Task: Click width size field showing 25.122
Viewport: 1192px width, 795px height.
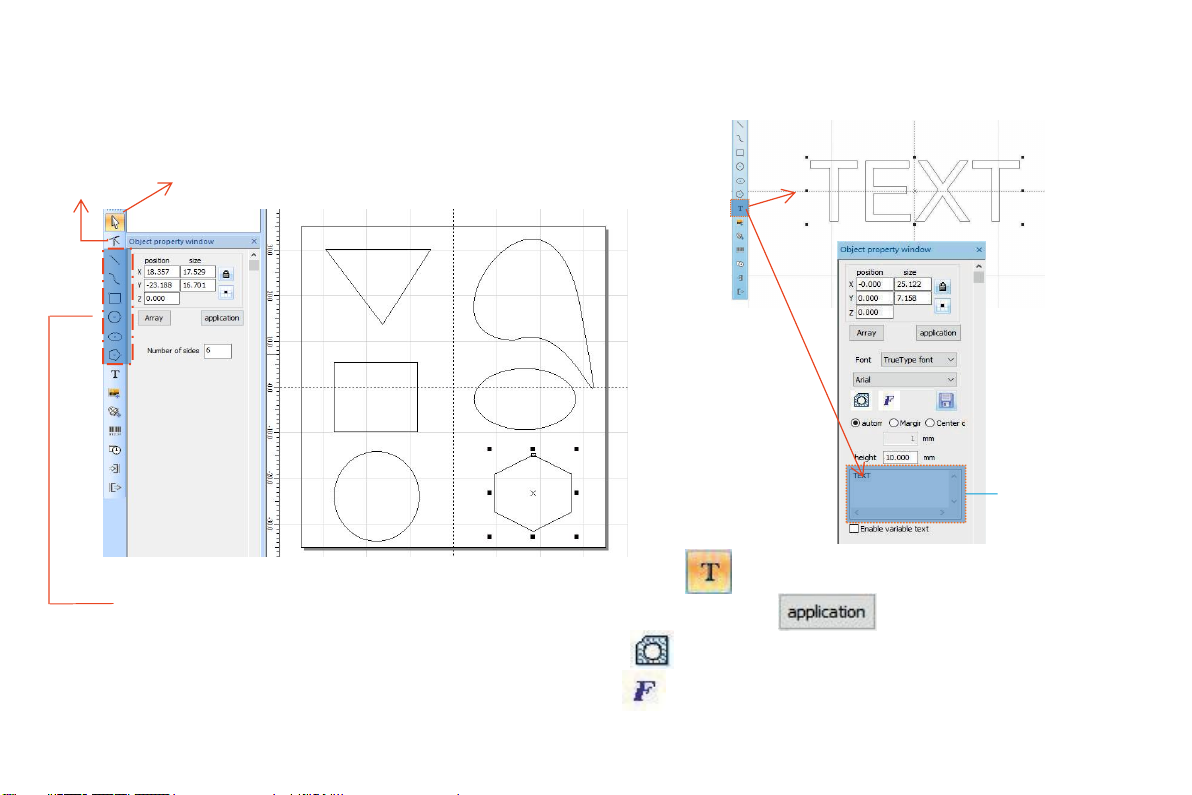Action: click(913, 284)
